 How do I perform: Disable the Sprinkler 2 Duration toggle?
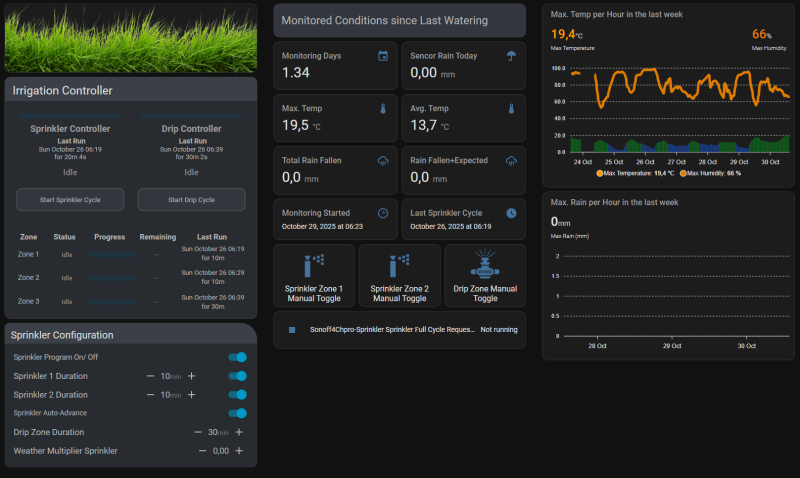pos(237,394)
